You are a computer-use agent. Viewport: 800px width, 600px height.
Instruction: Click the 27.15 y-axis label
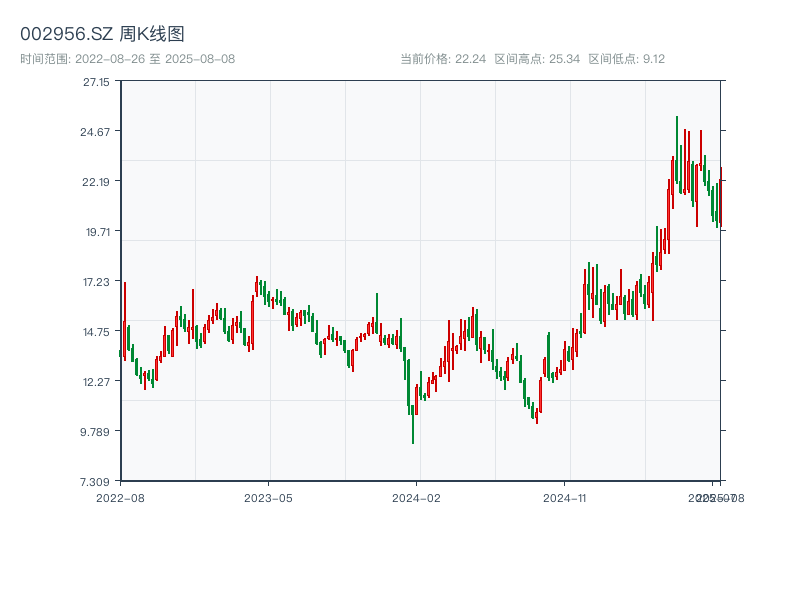[97, 82]
